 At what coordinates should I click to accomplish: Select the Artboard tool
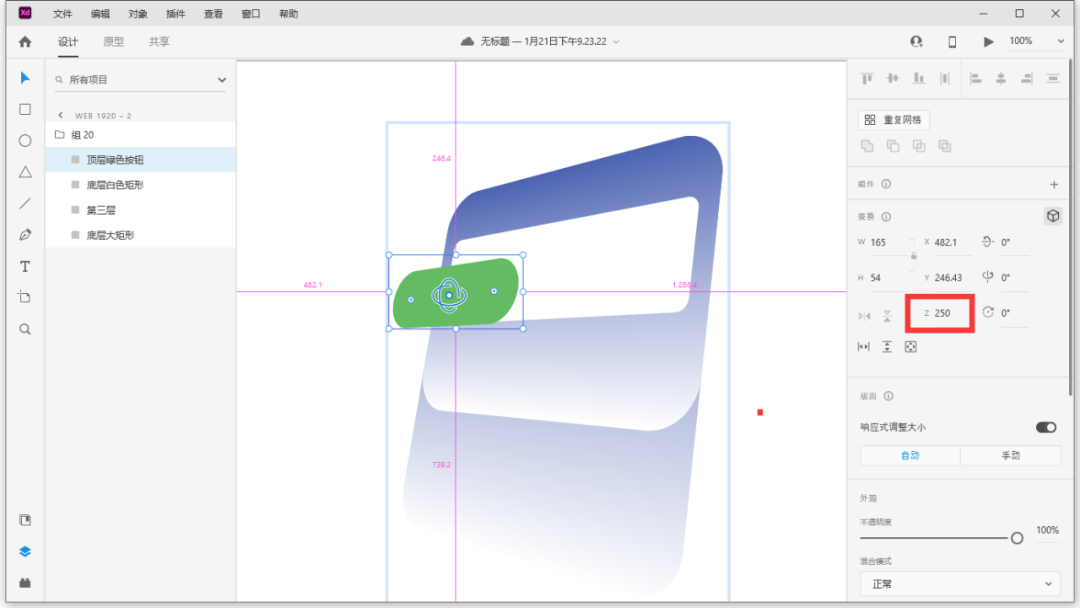[25, 297]
